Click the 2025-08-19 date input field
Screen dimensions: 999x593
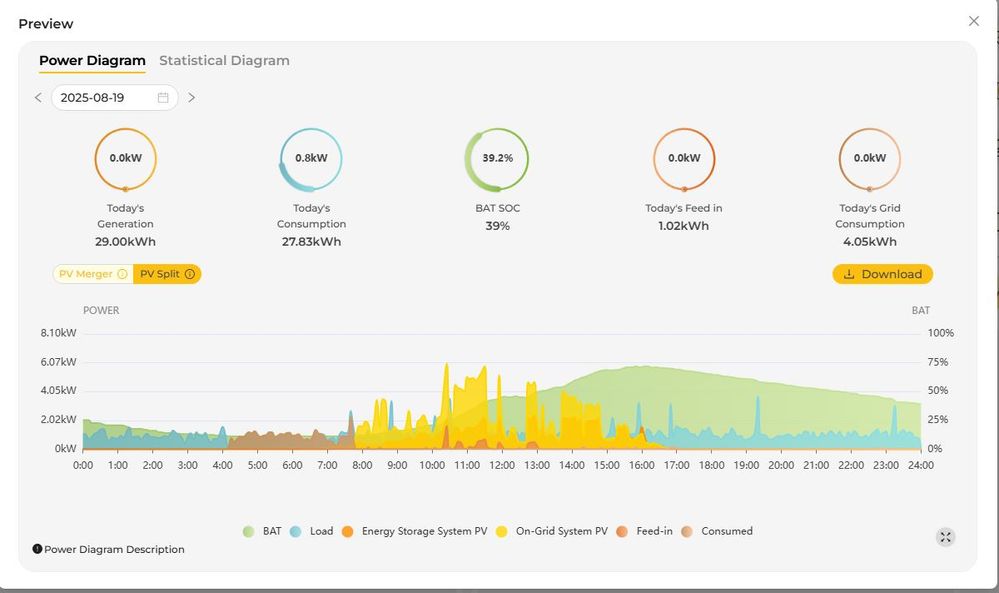coord(105,98)
